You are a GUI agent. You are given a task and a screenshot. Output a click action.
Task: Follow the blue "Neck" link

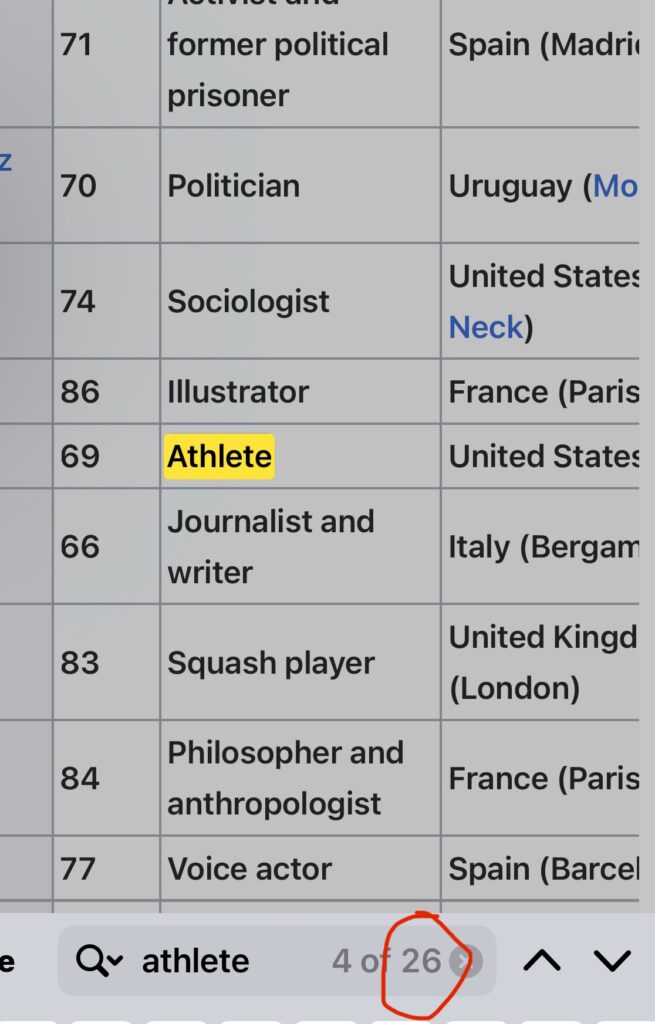(x=486, y=327)
